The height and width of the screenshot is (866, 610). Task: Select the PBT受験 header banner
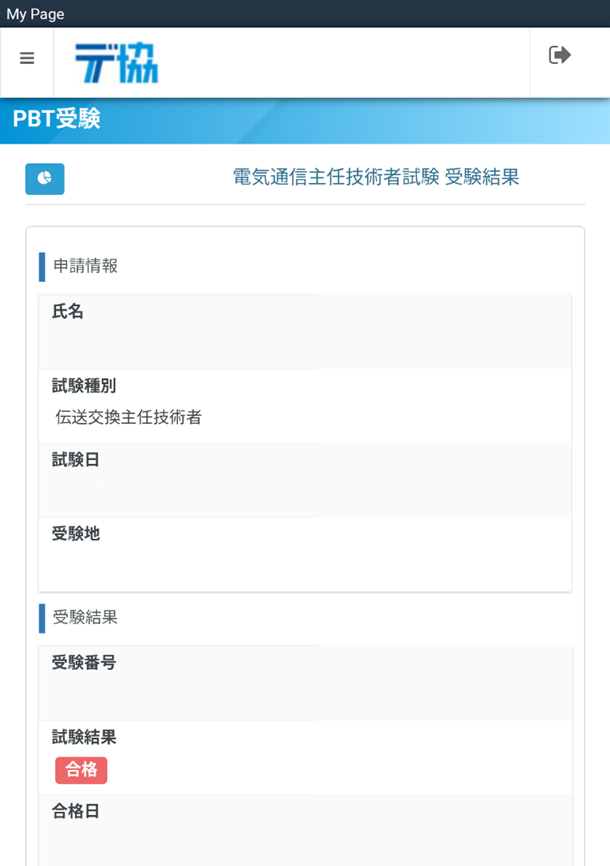[57, 119]
